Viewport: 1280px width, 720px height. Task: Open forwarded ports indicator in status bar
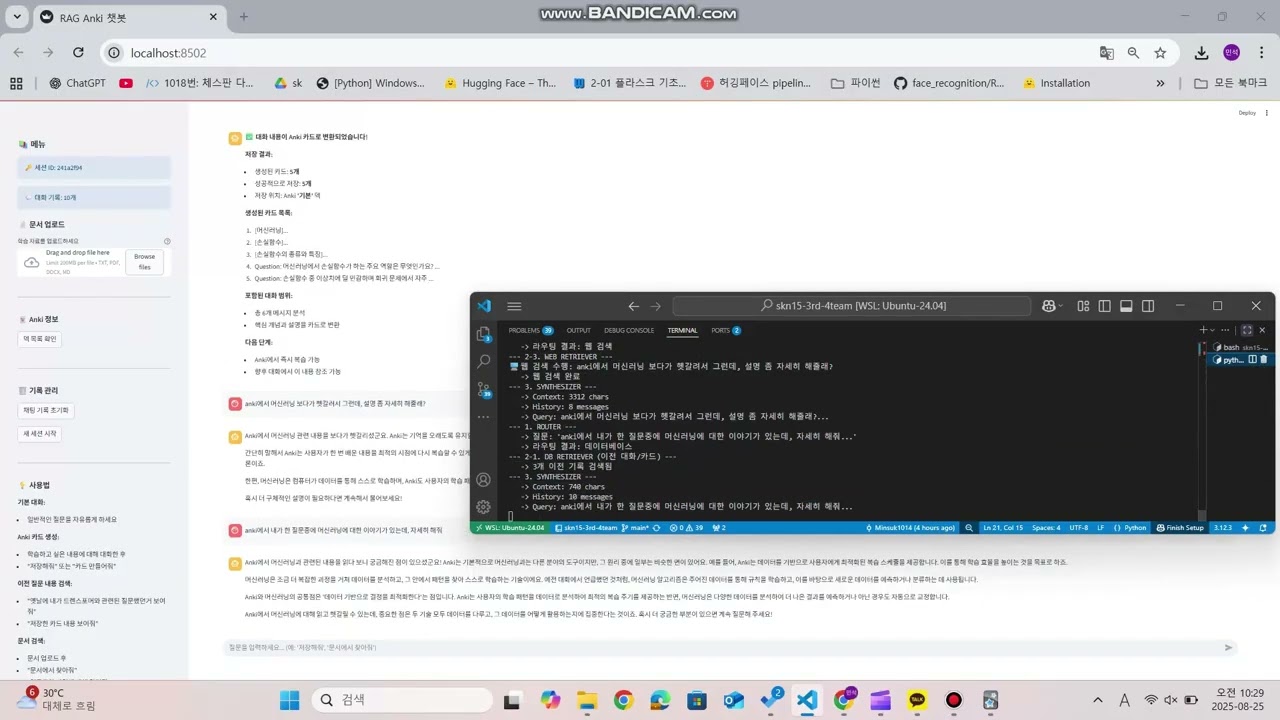[x=717, y=527]
